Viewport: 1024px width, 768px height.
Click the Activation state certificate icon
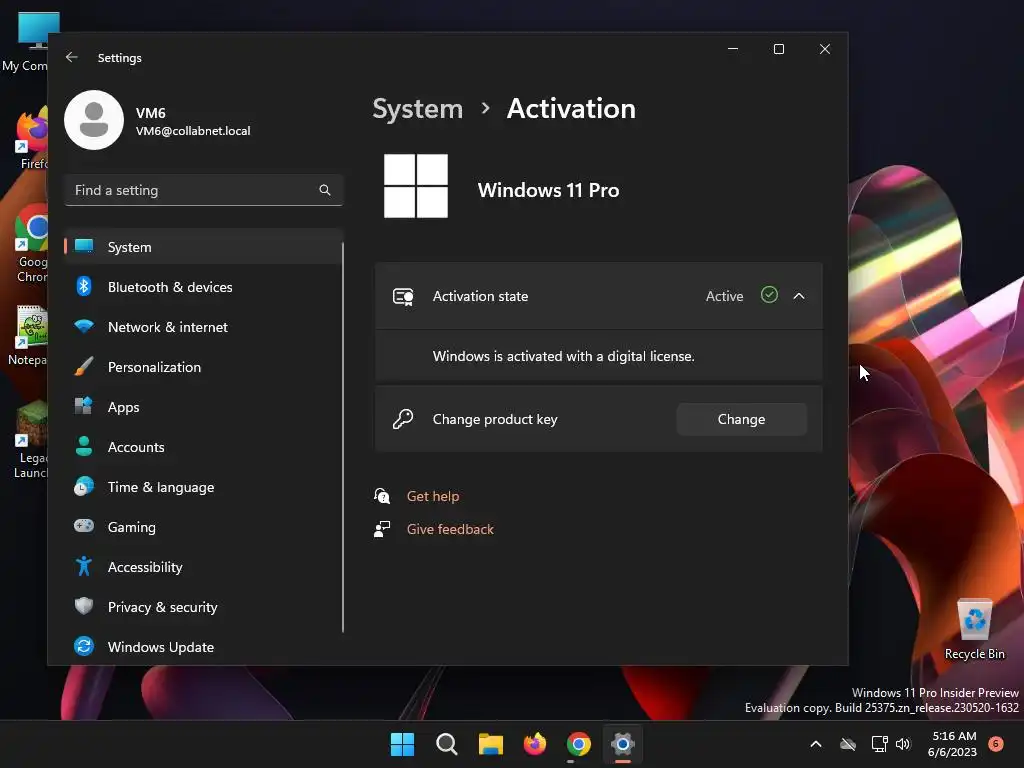click(403, 296)
